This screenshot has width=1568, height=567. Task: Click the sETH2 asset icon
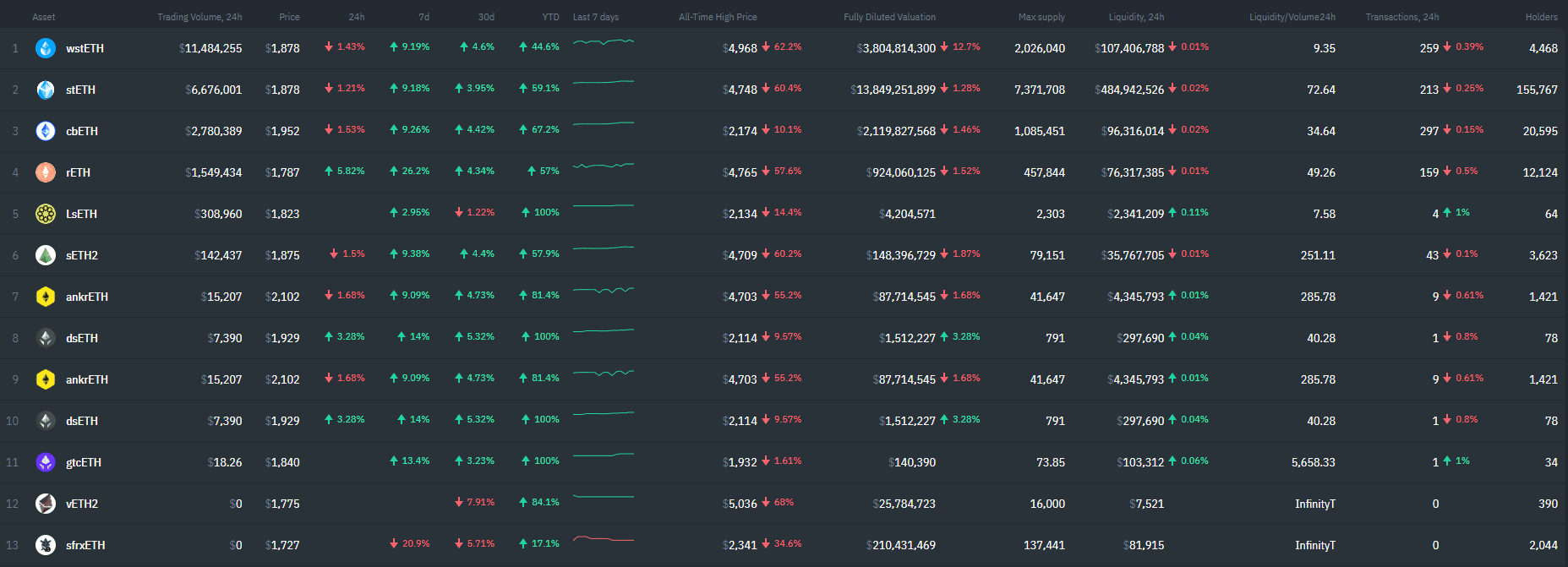[x=46, y=255]
